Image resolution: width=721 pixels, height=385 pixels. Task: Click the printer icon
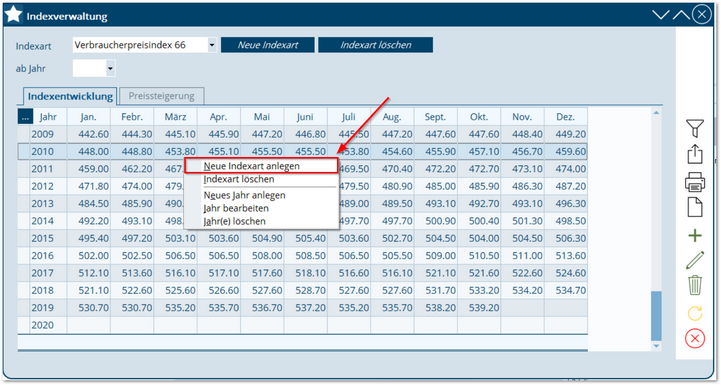695,182
